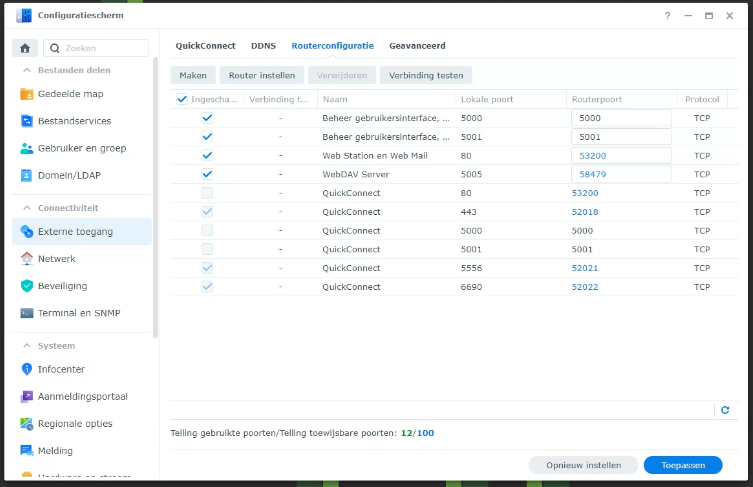
Task: Open Terminal en SNMP icon
Action: pos(26,313)
